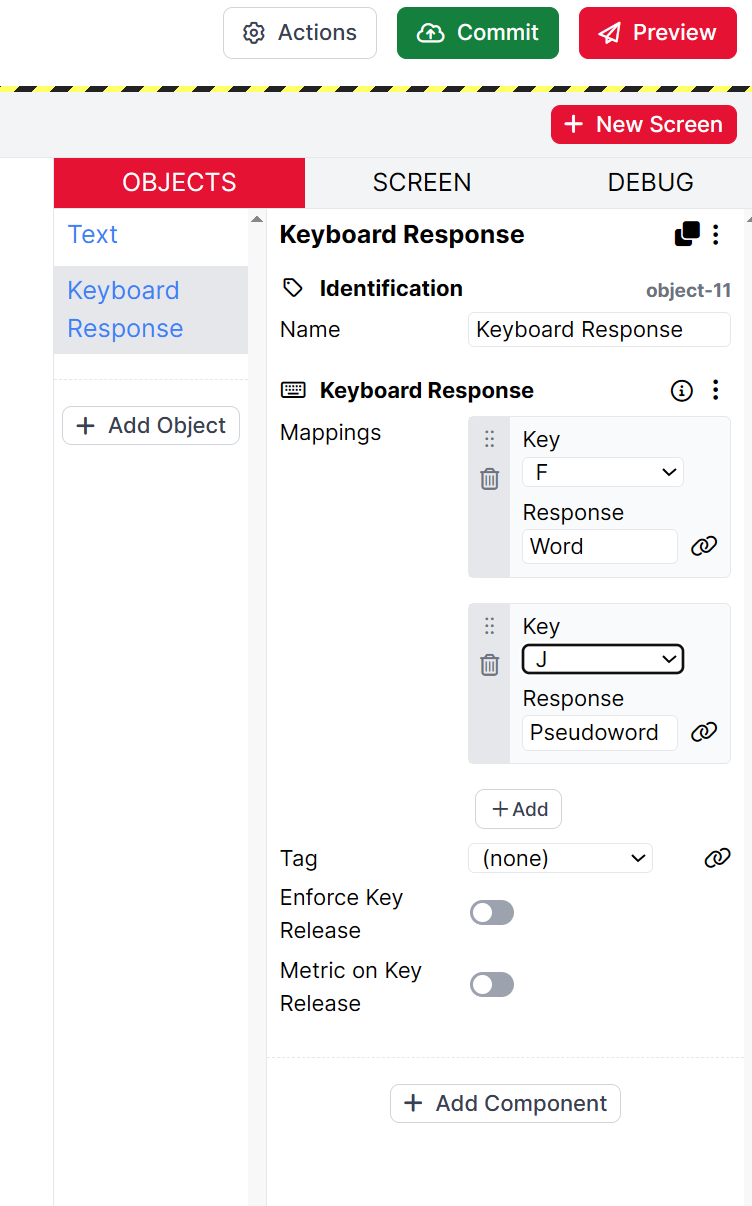Delete the F key mapping
Image resolution: width=752 pixels, height=1206 pixels.
coord(489,479)
